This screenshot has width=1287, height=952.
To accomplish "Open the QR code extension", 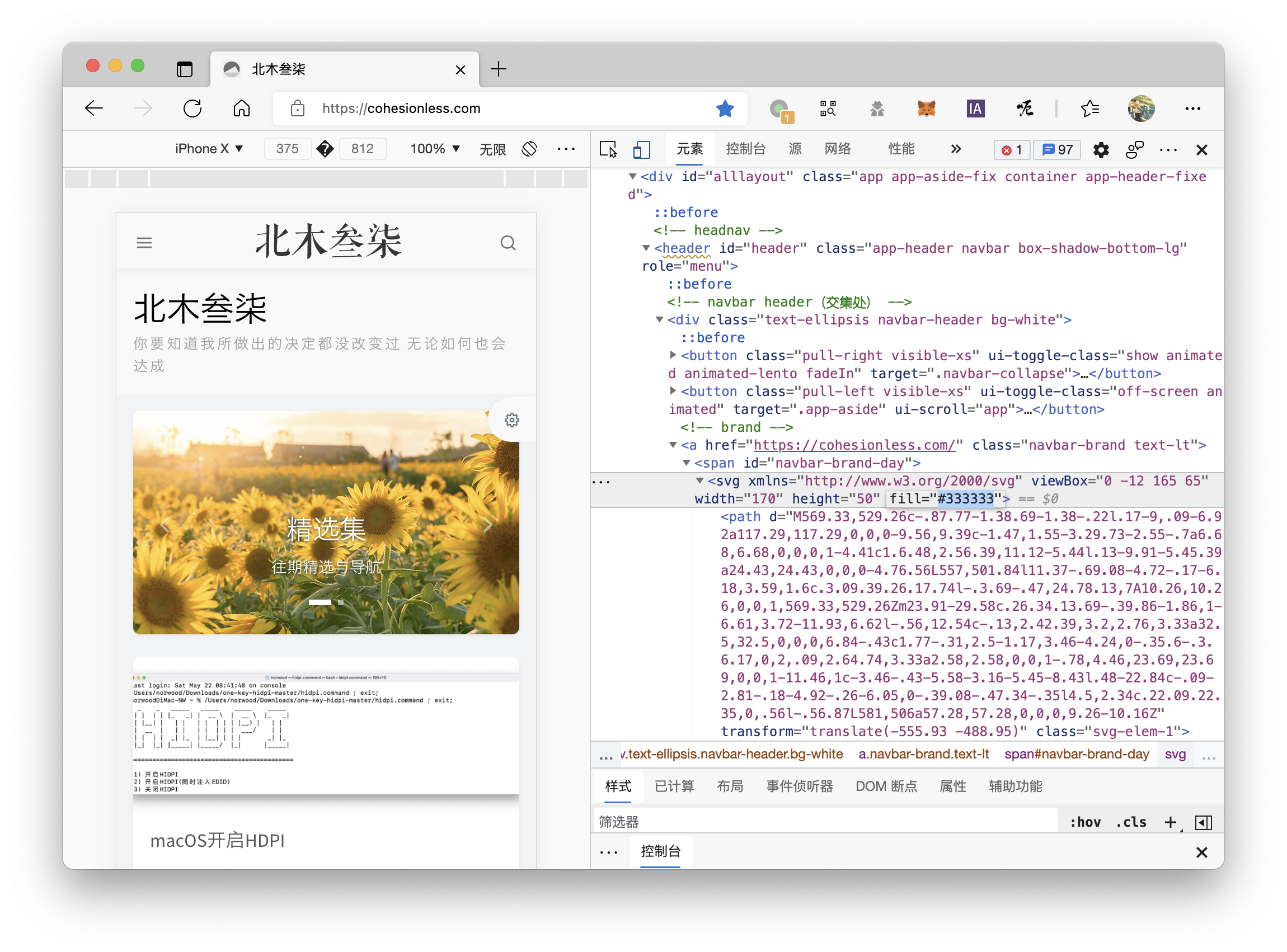I will [x=828, y=109].
